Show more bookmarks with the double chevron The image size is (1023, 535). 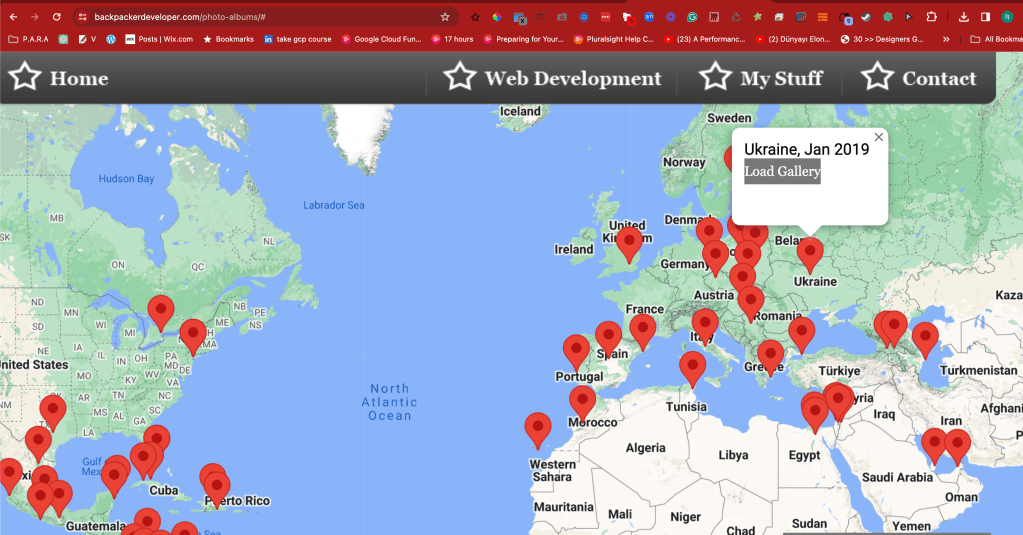click(946, 39)
